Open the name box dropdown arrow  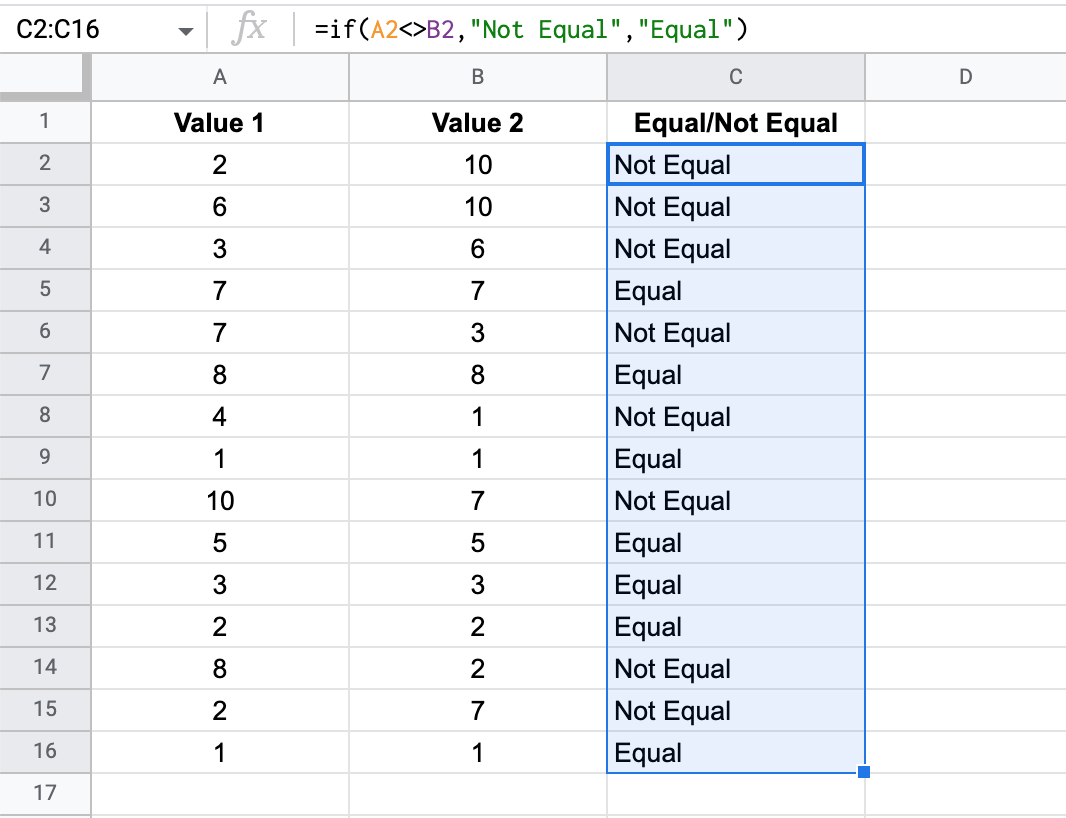[185, 30]
